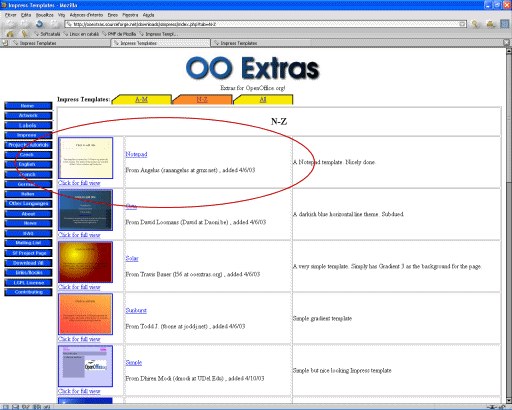Click the Home icon in bookmarks toolbar

10,34
